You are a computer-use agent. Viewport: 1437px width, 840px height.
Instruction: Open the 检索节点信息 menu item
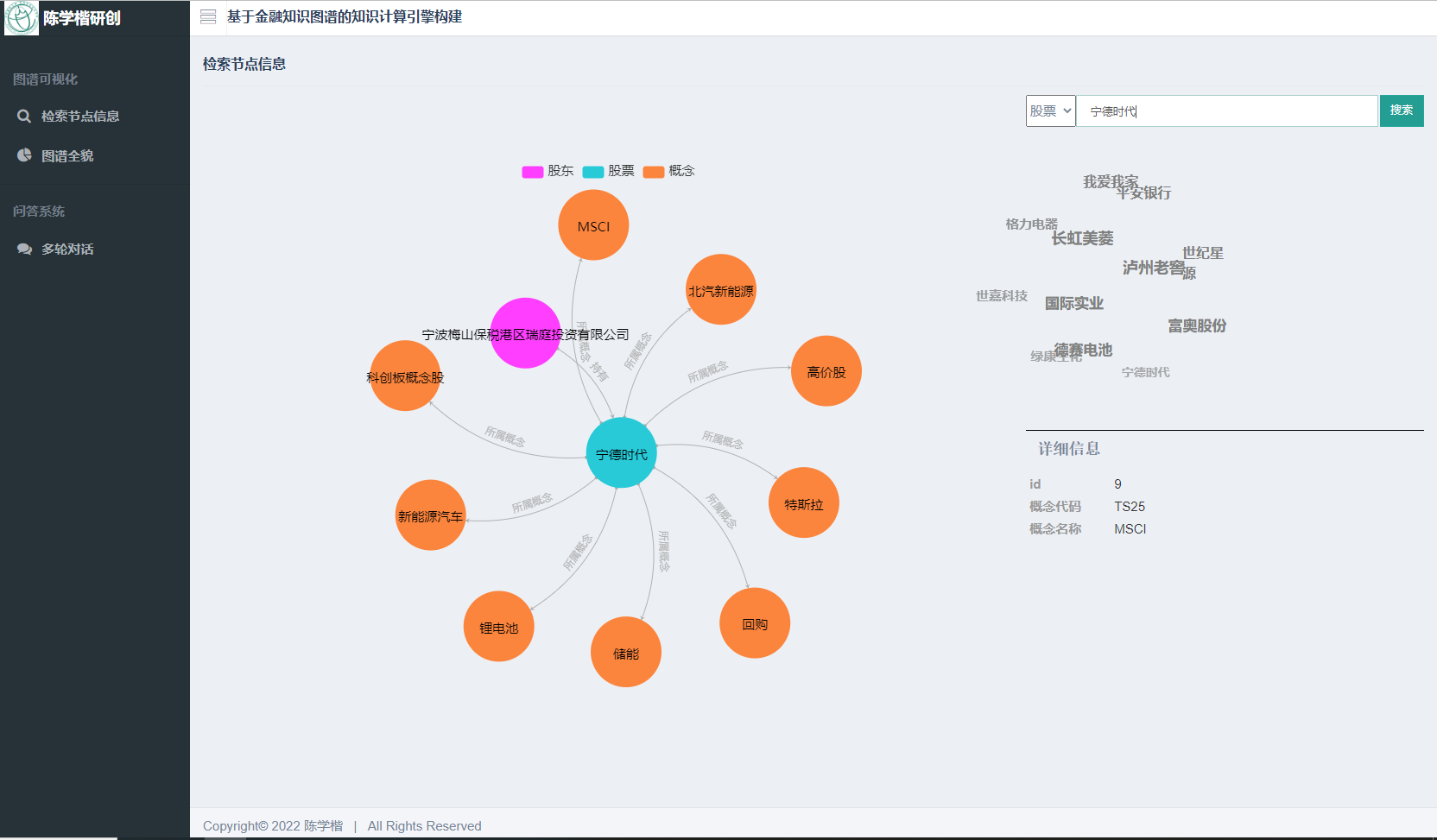80,116
